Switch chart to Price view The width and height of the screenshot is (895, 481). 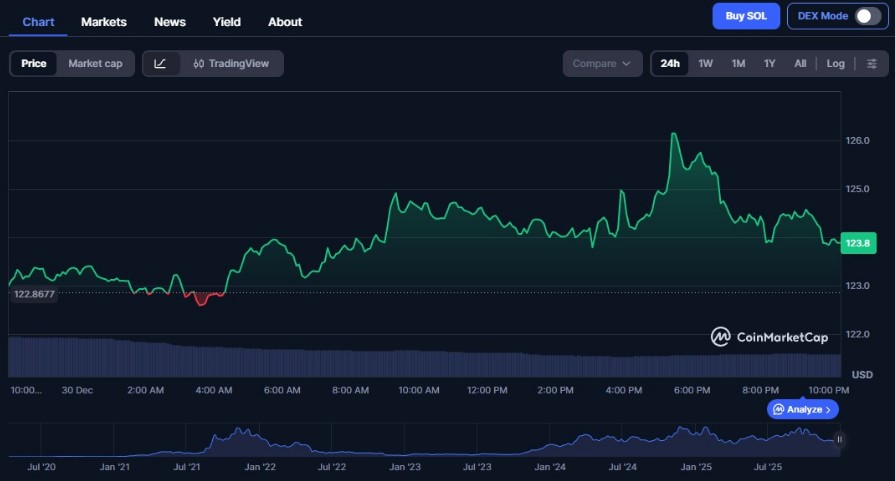tap(34, 64)
